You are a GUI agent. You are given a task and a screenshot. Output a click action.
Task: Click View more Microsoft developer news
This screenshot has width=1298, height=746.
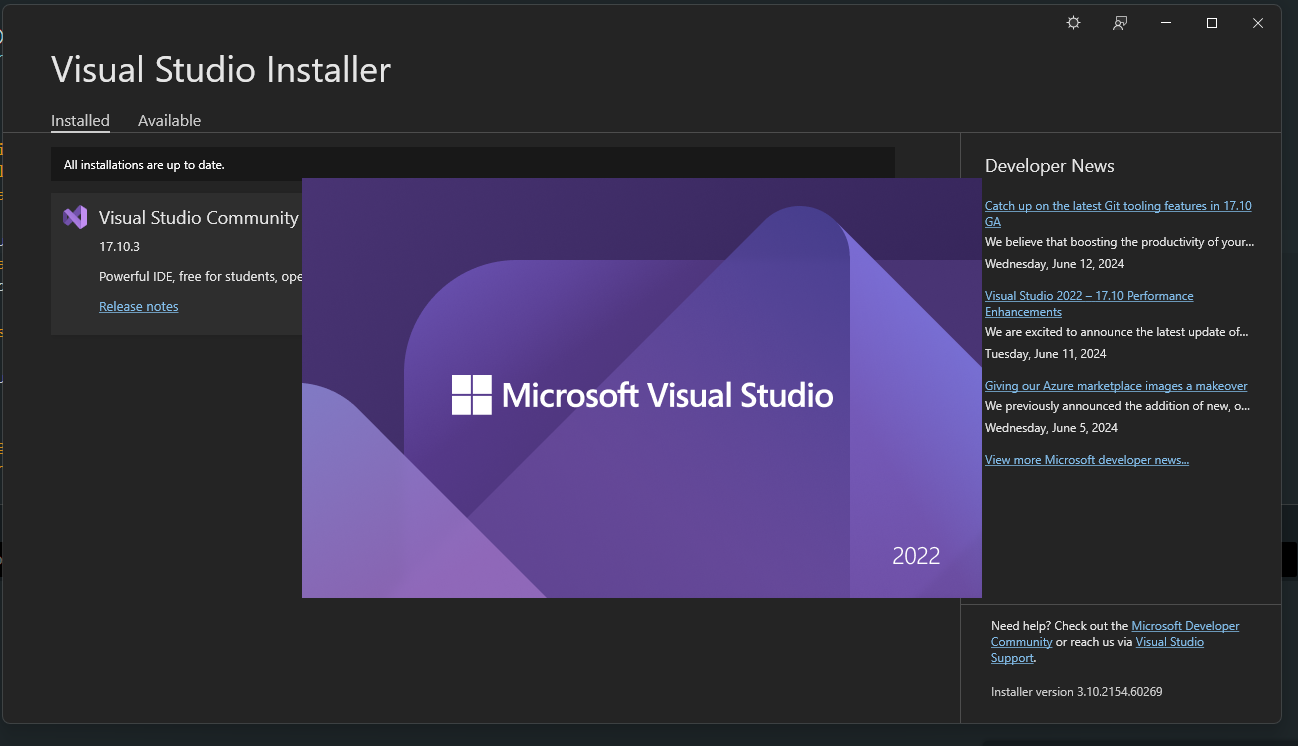[x=1087, y=459]
